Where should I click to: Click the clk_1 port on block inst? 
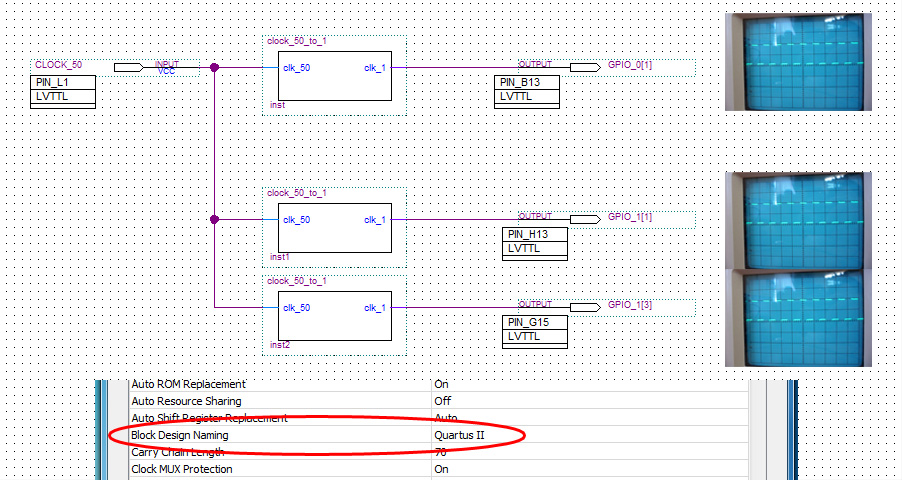coord(375,68)
